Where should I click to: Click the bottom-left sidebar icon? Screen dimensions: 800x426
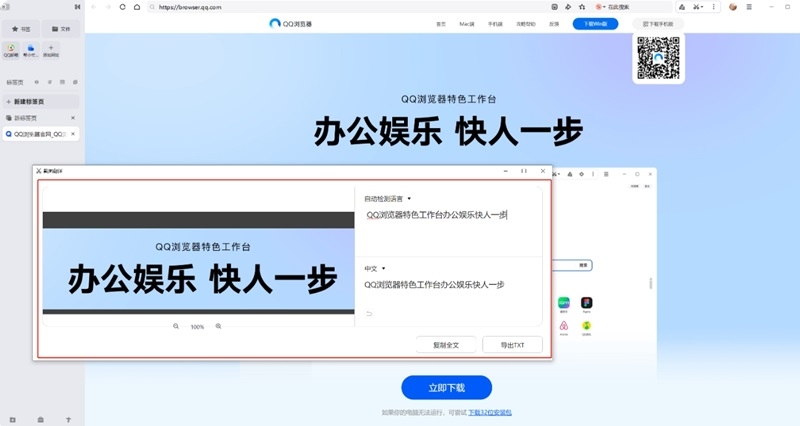coord(13,419)
